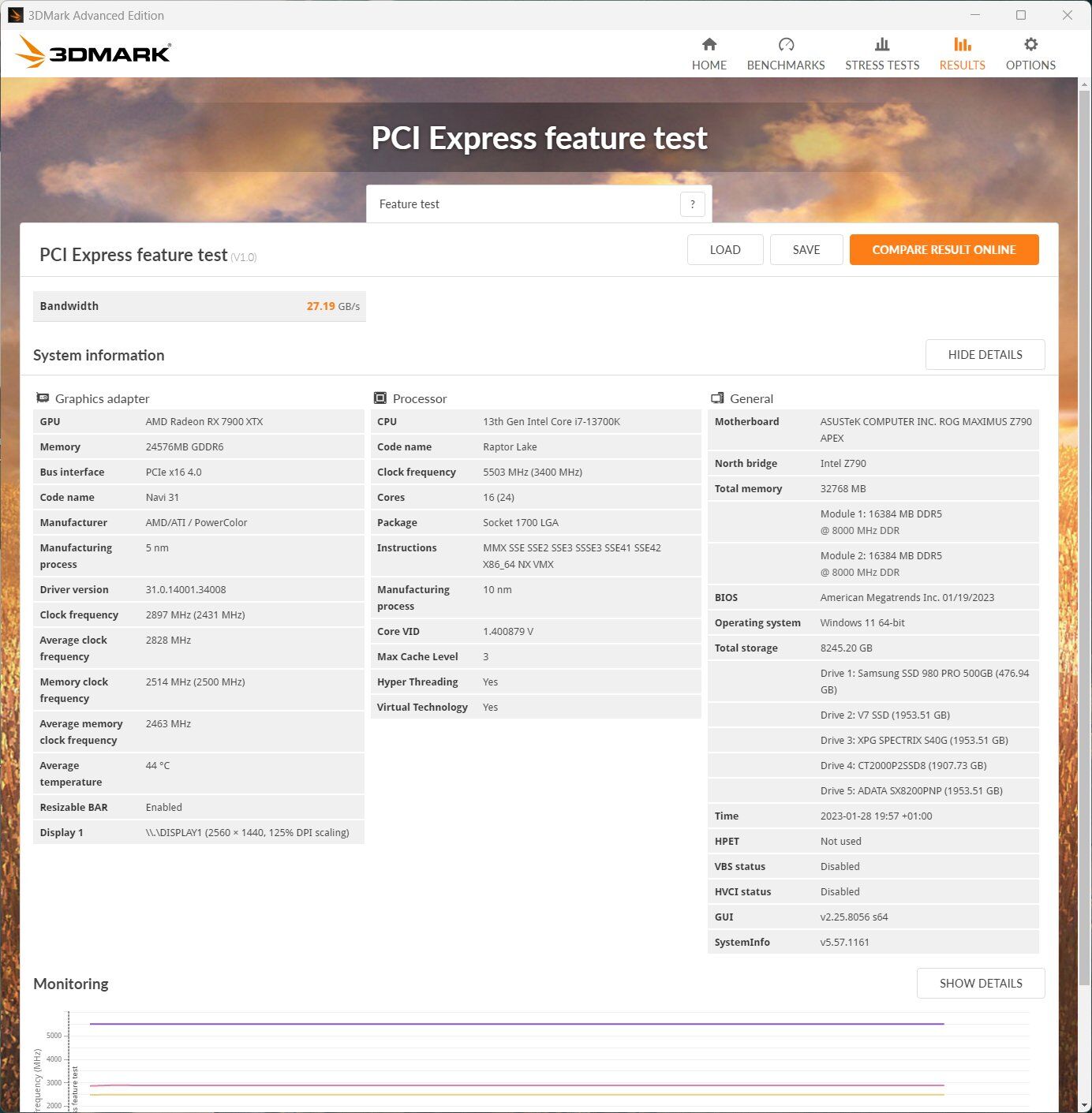Open the OPTIONS tab label
This screenshot has height=1113, width=1092.
[1030, 65]
